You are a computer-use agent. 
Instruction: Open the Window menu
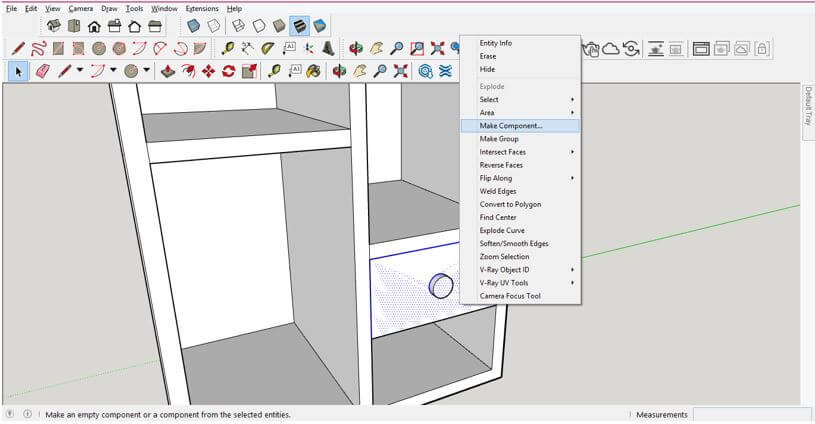coord(164,8)
